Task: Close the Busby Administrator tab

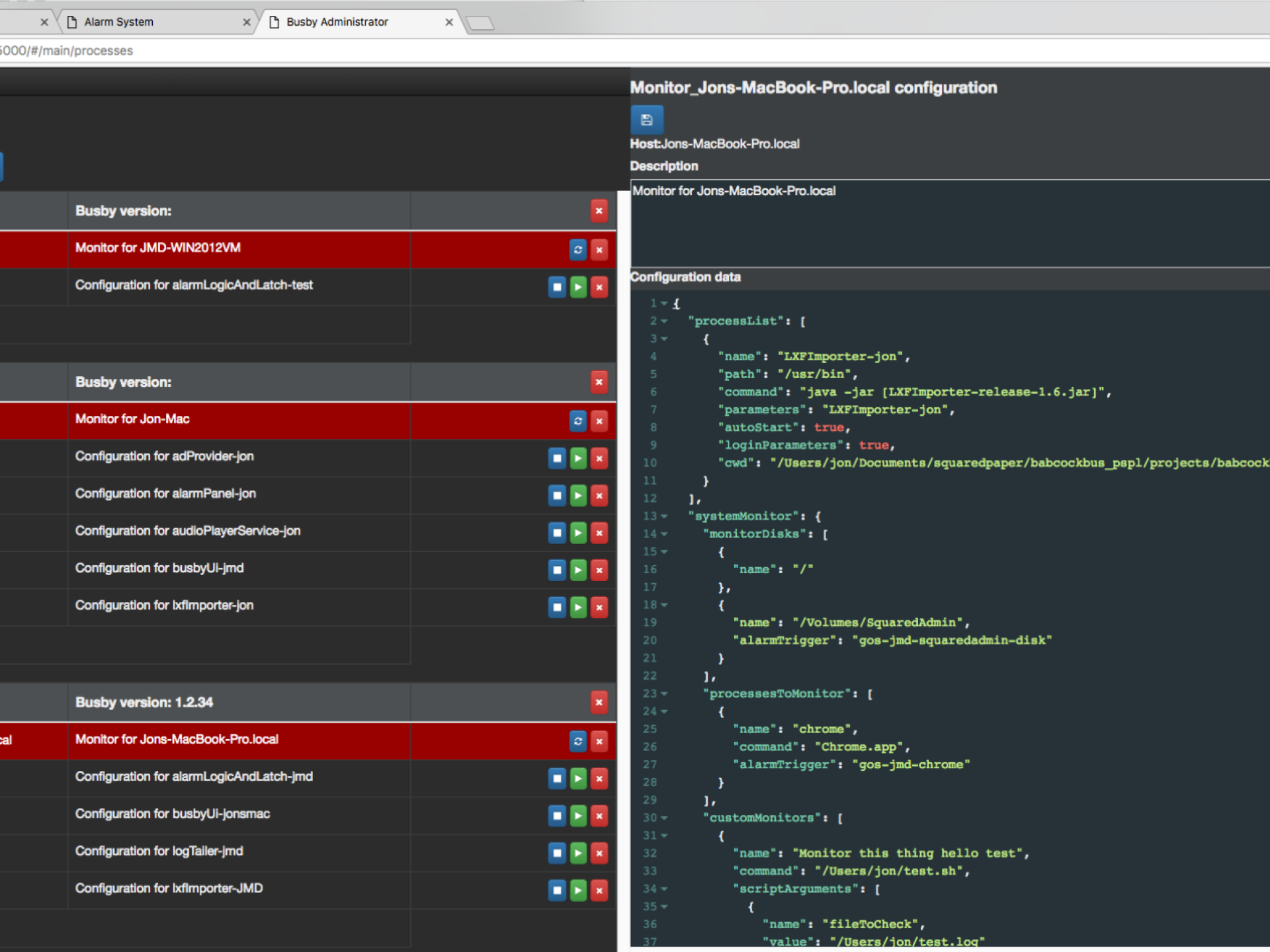Action: 449,22
